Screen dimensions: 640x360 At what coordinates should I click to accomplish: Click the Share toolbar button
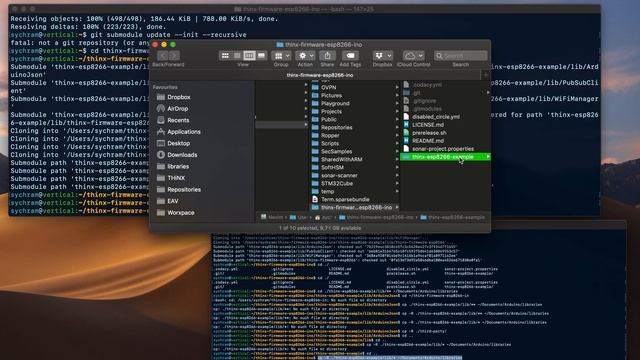pyautogui.click(x=327, y=56)
